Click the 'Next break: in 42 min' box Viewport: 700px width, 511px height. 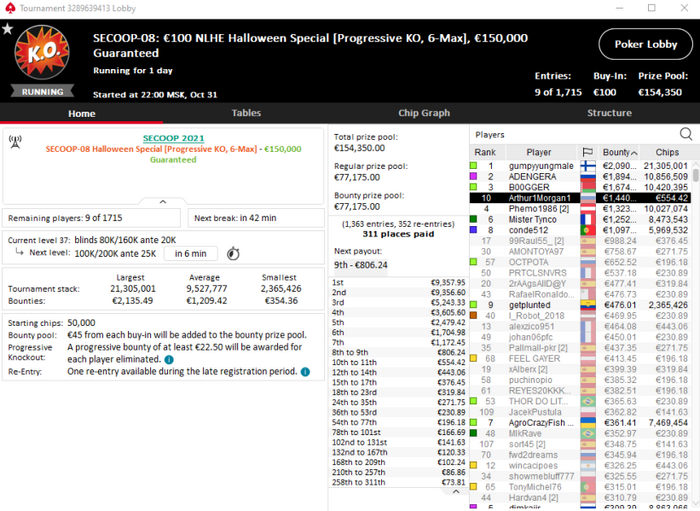(x=256, y=218)
